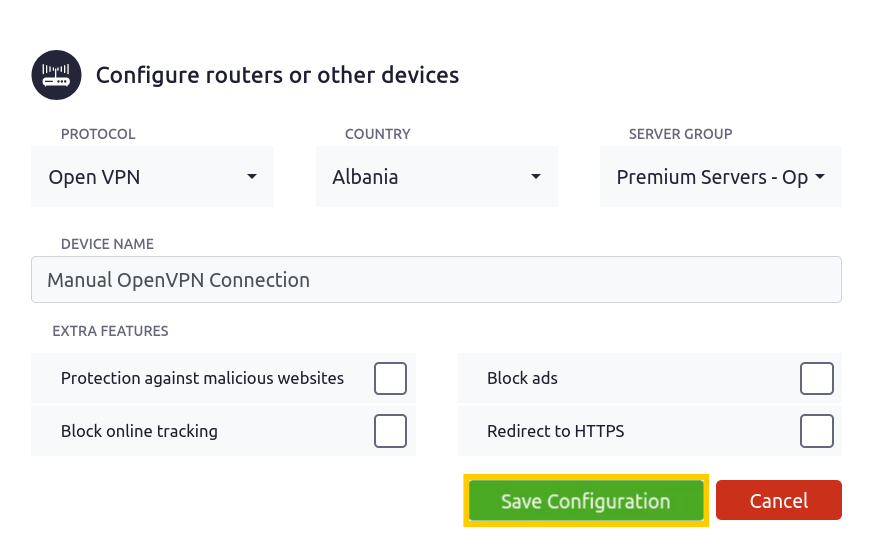Click the green Save Configuration button

586,501
